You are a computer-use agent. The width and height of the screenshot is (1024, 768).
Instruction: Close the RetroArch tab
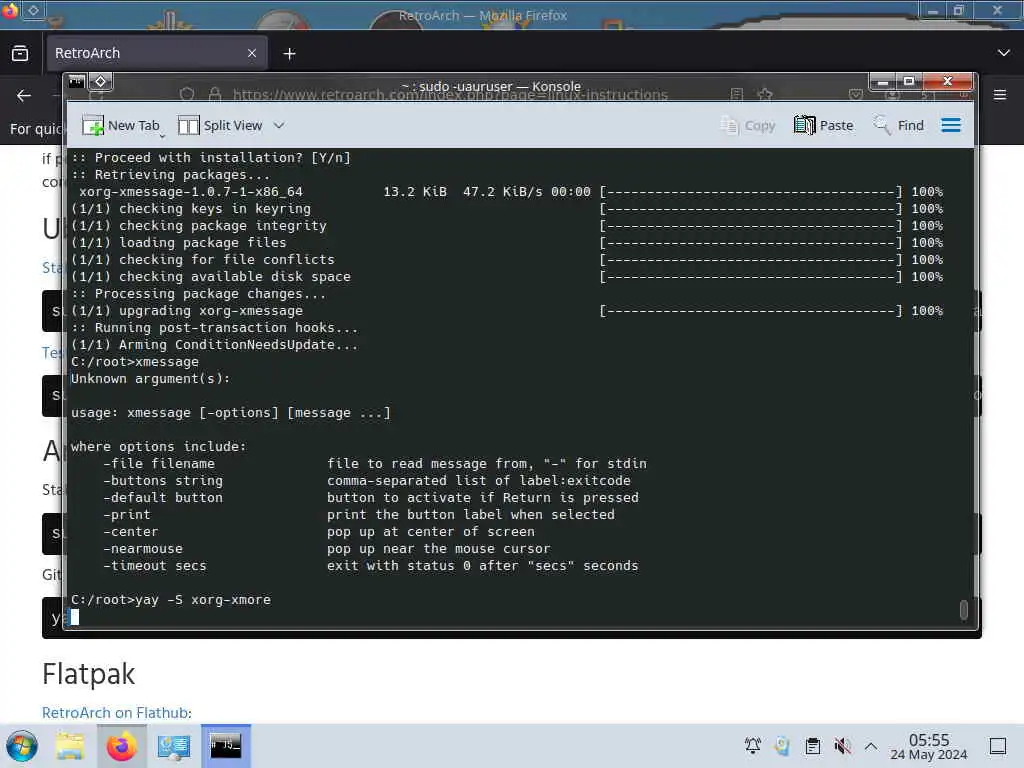(252, 53)
